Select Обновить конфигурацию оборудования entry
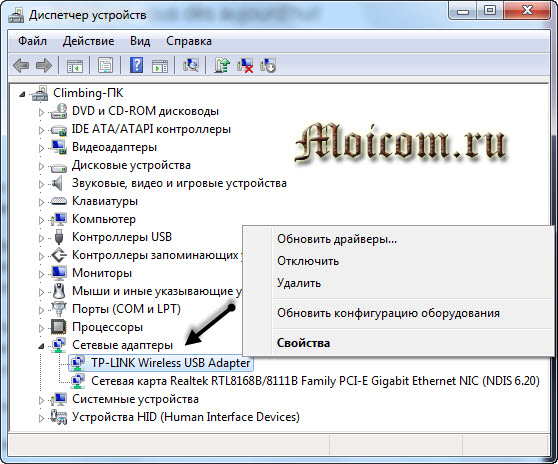The height and width of the screenshot is (464, 558). tap(388, 313)
